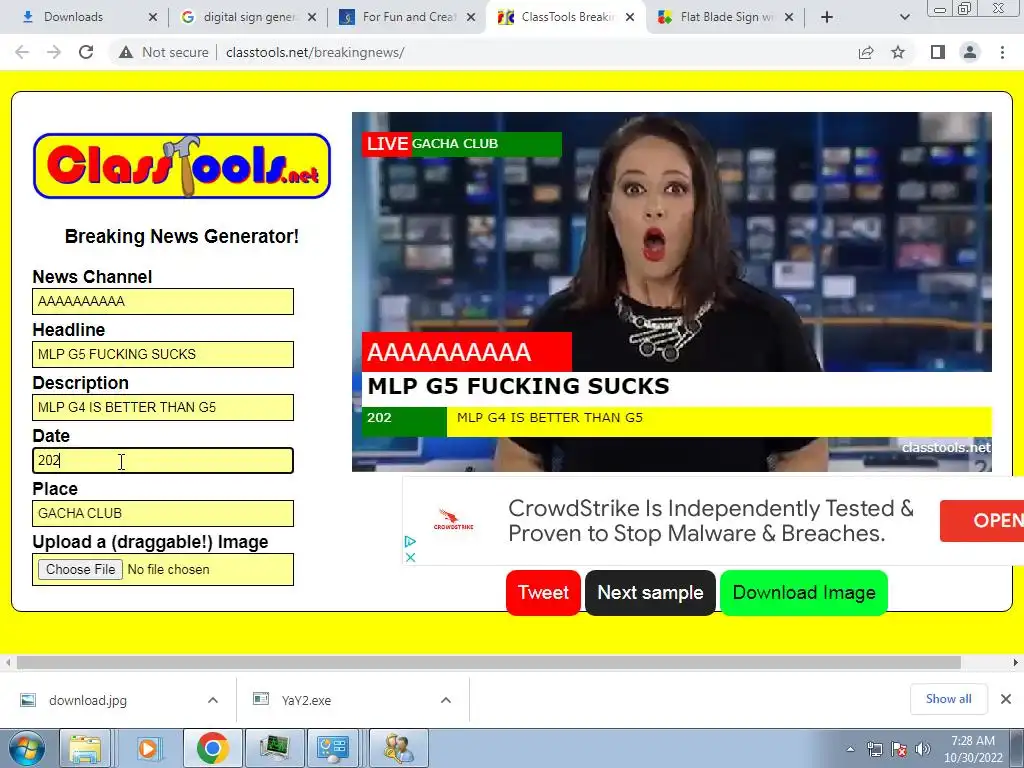Go forward to the next page
This screenshot has width=1024, height=768.
pos(54,52)
